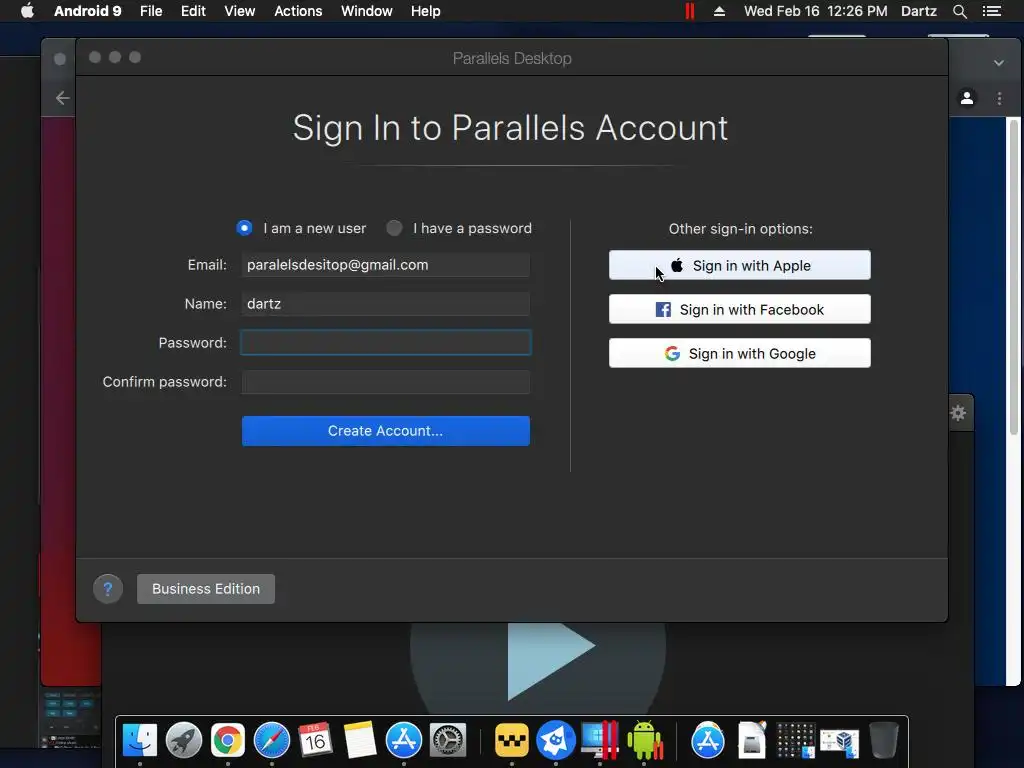Open Parallels Desktop icon in dock
The image size is (1024, 768).
tap(600, 741)
